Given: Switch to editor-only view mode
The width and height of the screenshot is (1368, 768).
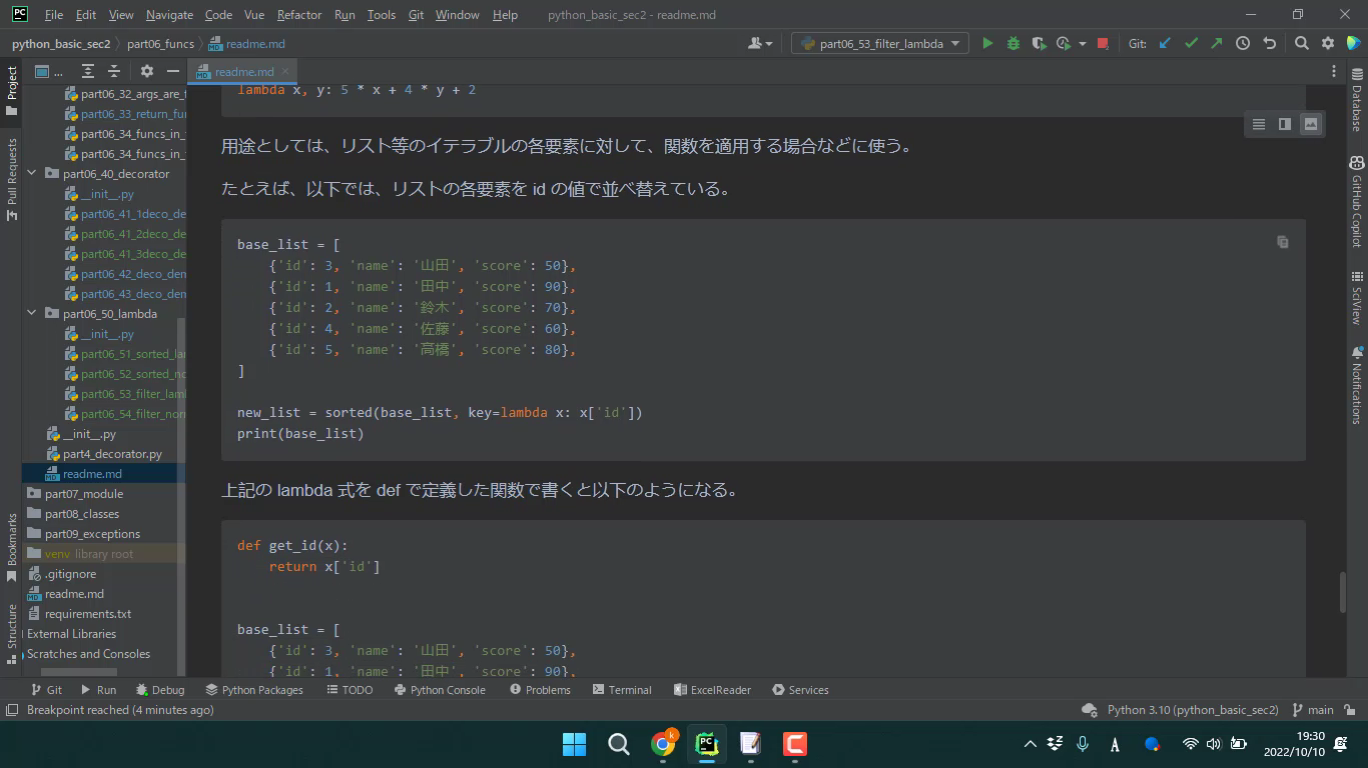Looking at the screenshot, I should pos(1258,124).
